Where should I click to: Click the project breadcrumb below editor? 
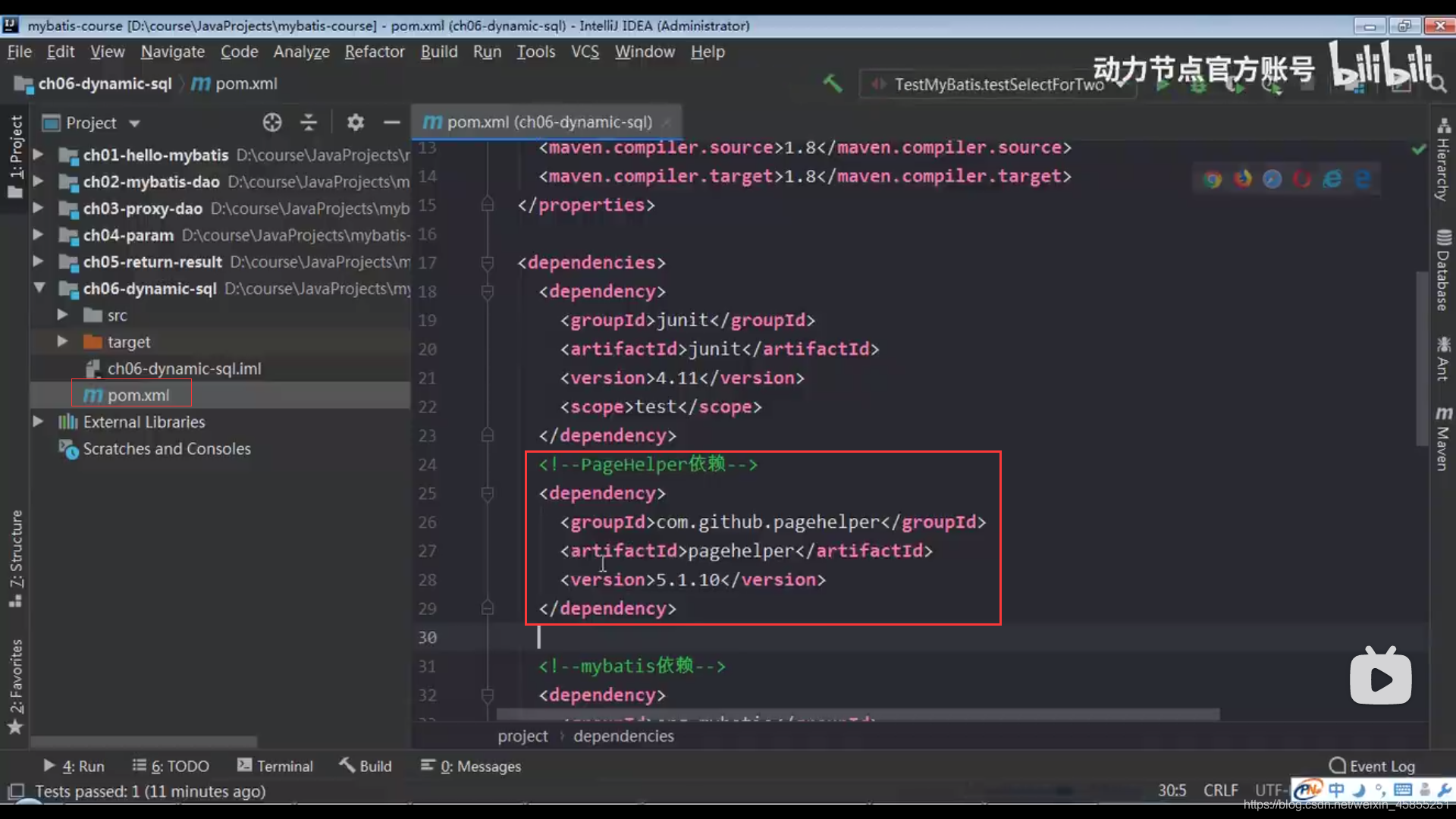coord(522,736)
